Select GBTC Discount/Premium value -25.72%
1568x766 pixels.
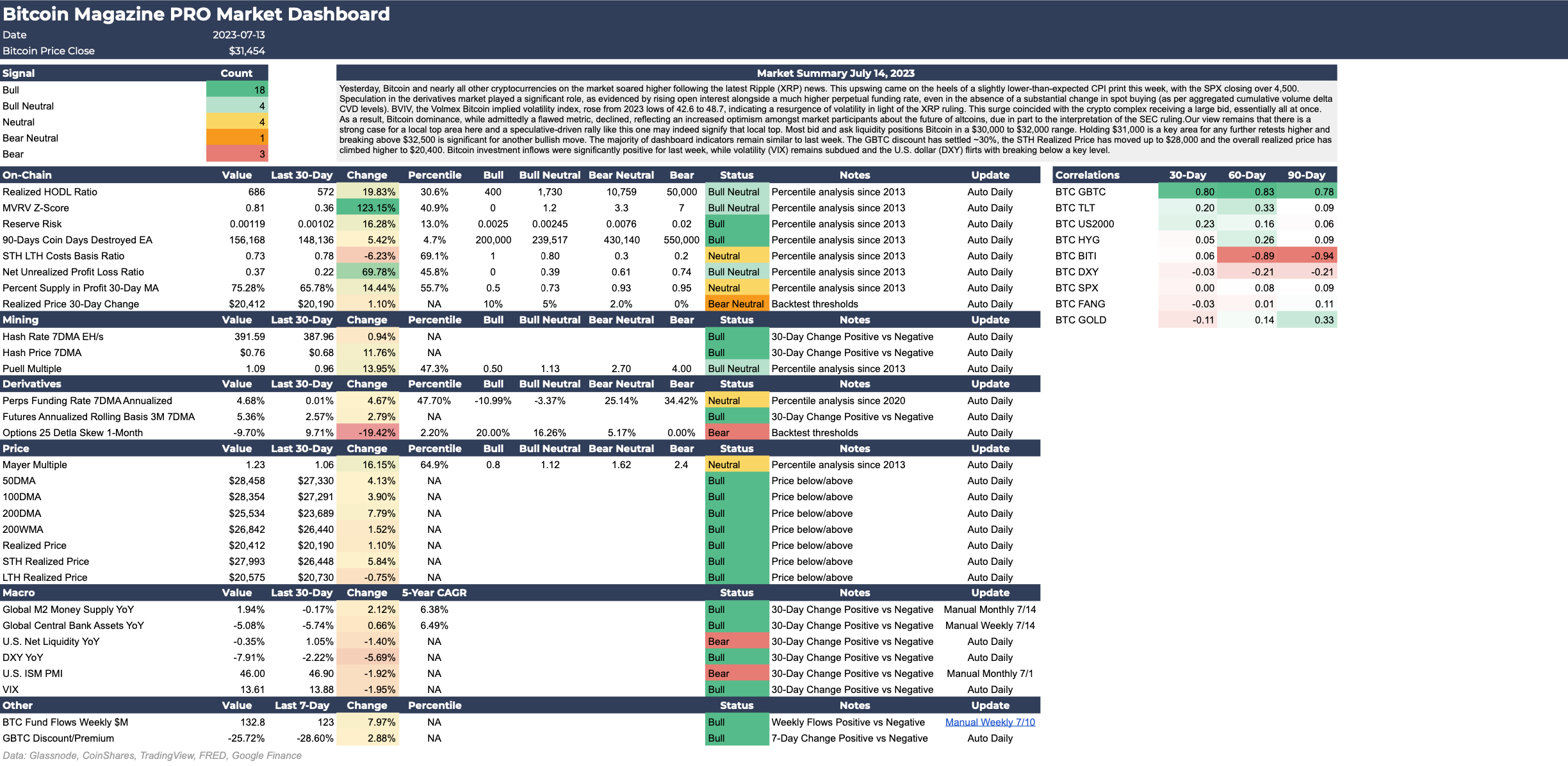pos(246,738)
